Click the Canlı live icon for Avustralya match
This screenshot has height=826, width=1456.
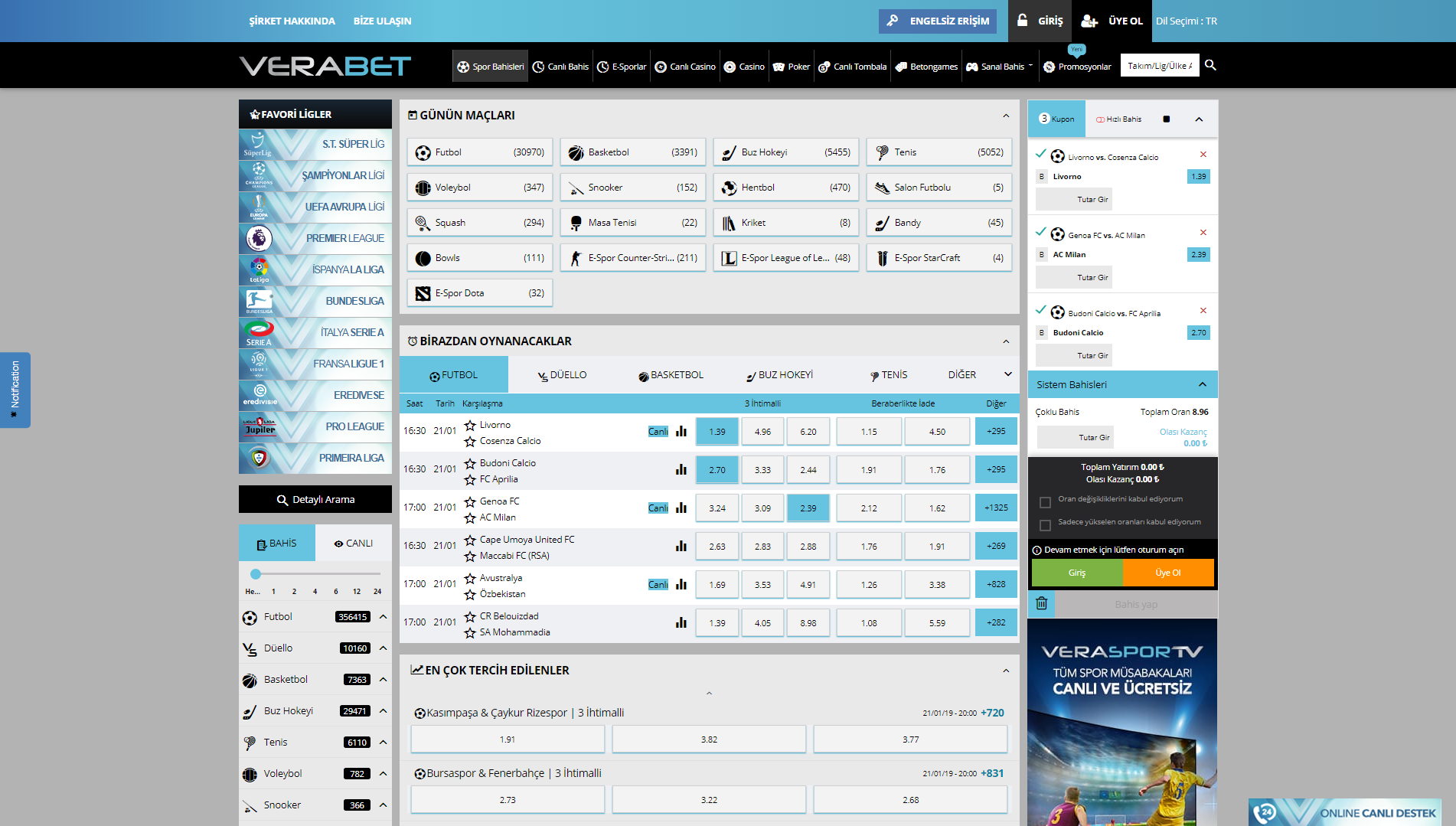(658, 584)
